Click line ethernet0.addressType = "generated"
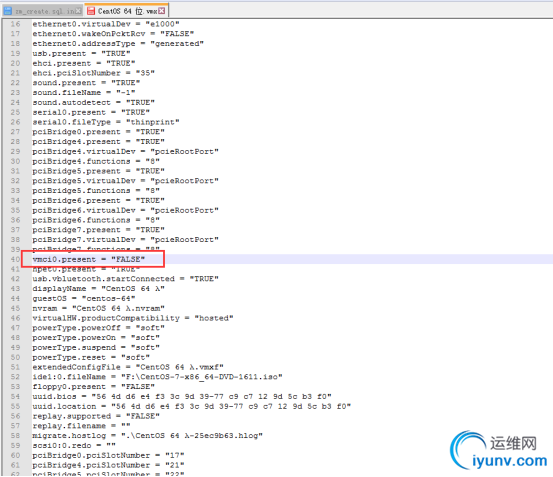 pos(118,44)
